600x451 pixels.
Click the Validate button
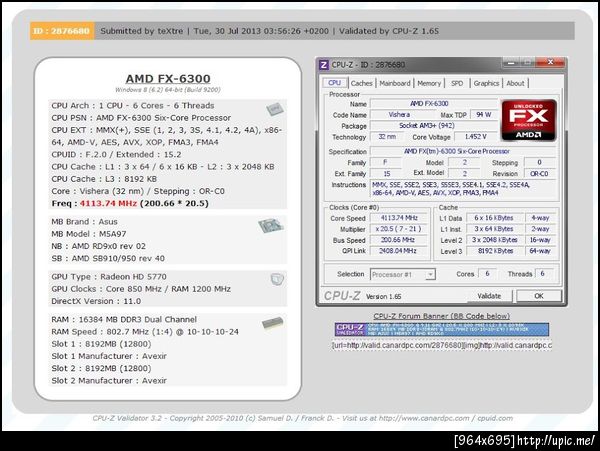coord(489,296)
